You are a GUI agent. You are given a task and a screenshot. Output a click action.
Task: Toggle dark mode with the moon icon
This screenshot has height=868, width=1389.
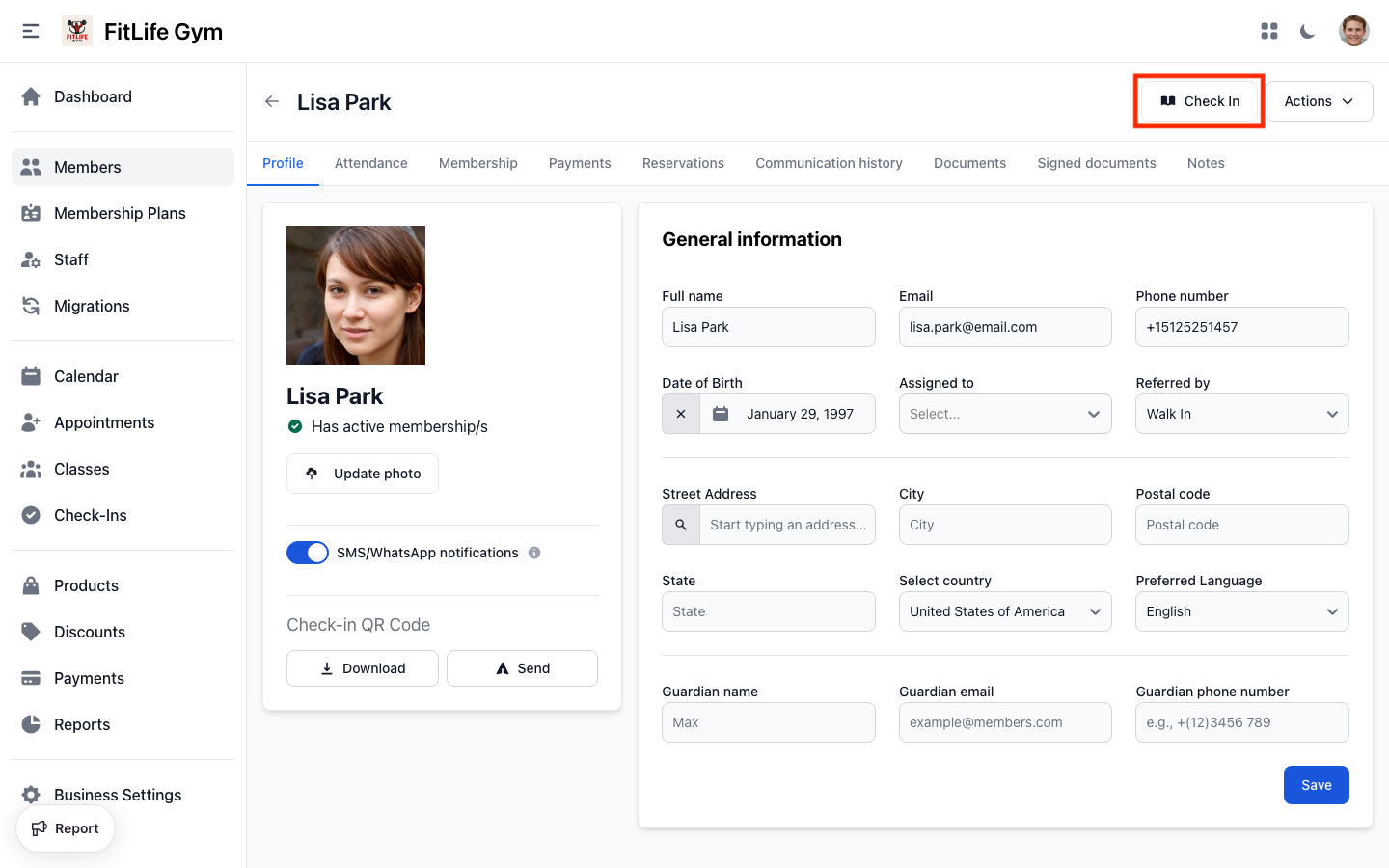(1307, 31)
